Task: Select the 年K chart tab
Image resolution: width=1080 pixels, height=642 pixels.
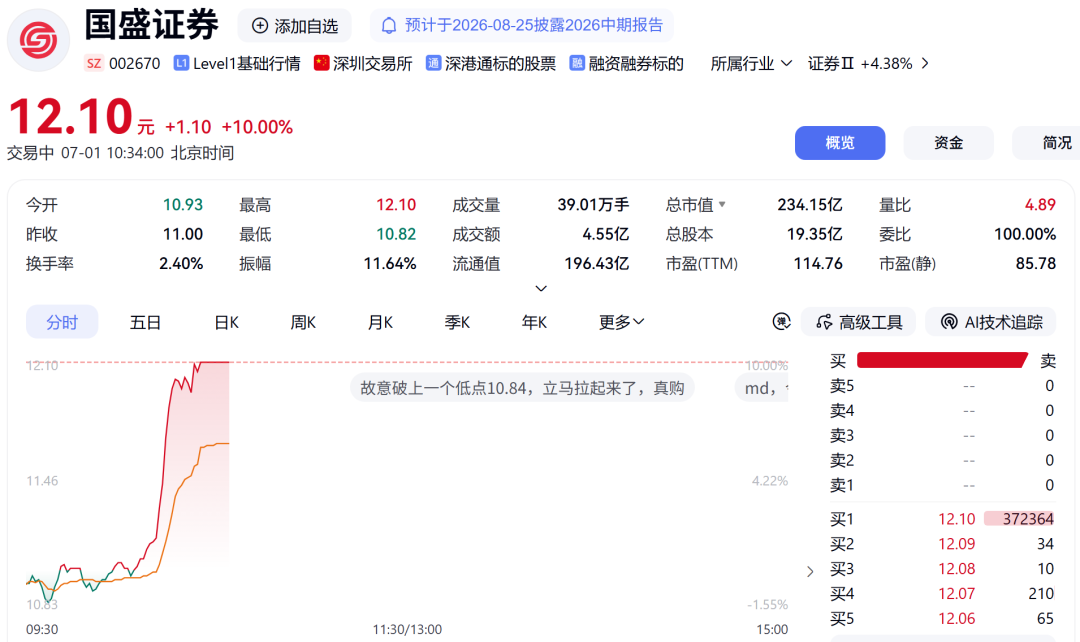Action: 534,322
